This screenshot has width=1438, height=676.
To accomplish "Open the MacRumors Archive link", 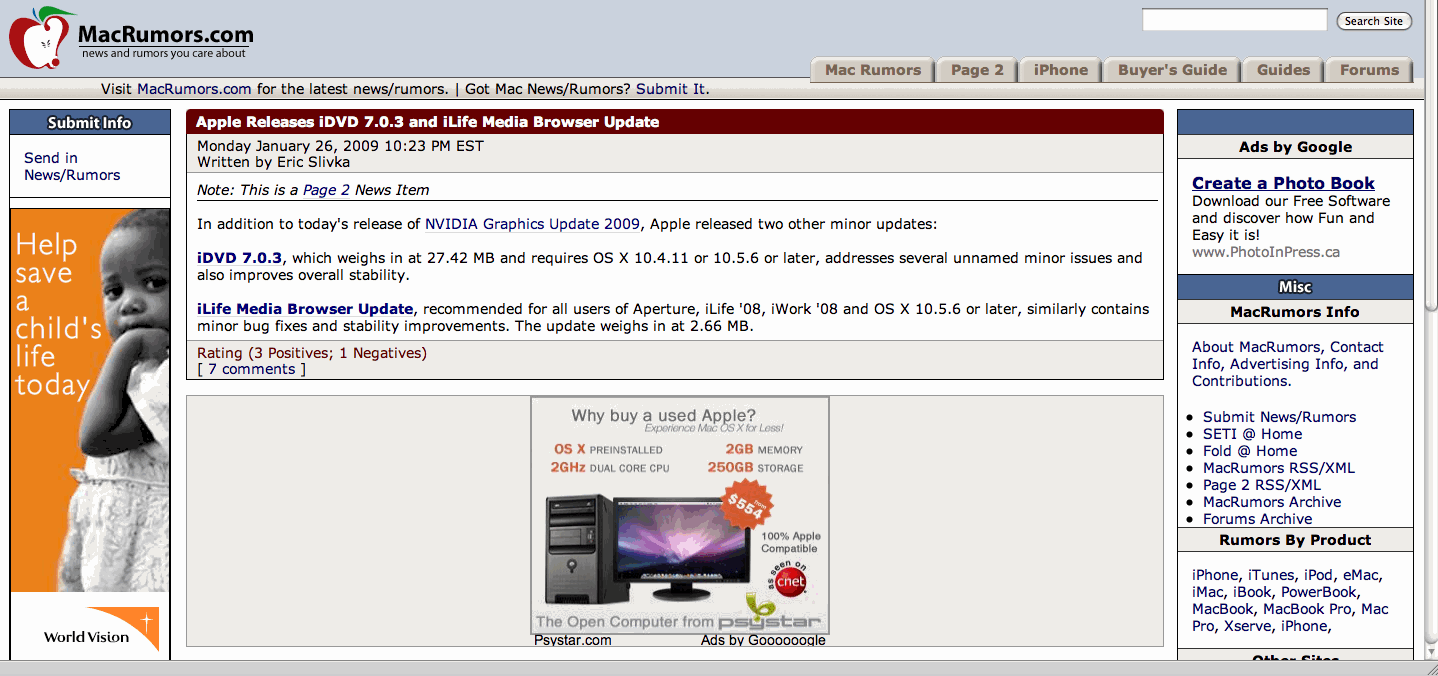I will coord(1272,502).
